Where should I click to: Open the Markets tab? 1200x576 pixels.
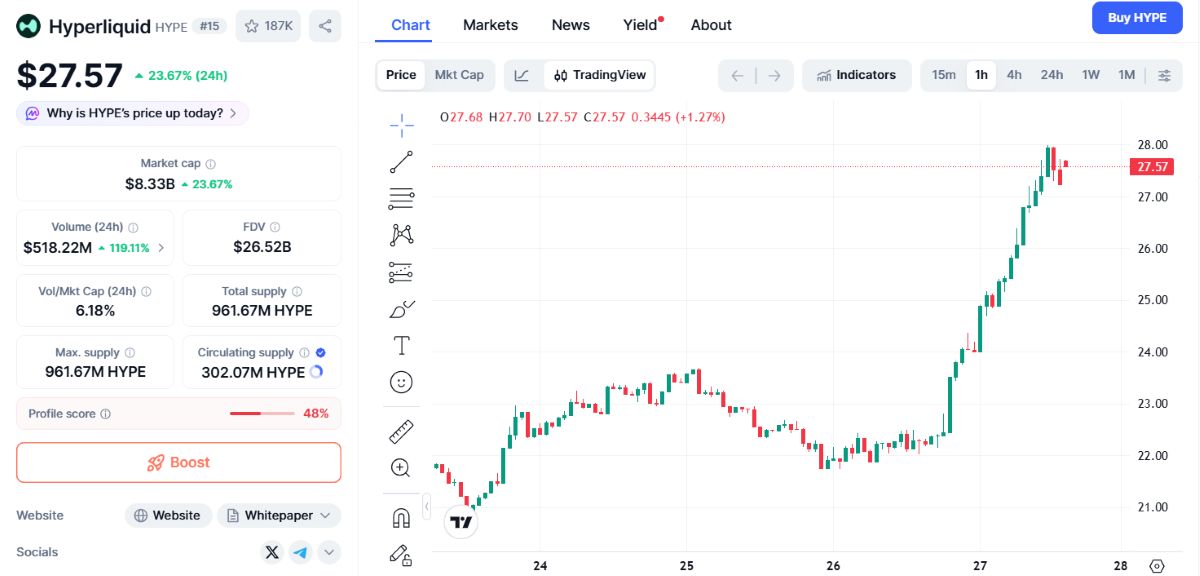[x=490, y=25]
